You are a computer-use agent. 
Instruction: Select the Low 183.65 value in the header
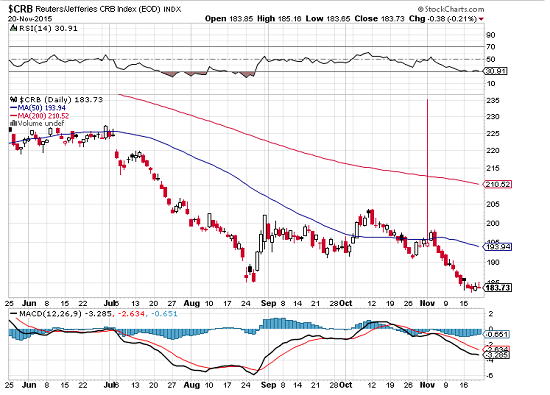tap(328, 19)
